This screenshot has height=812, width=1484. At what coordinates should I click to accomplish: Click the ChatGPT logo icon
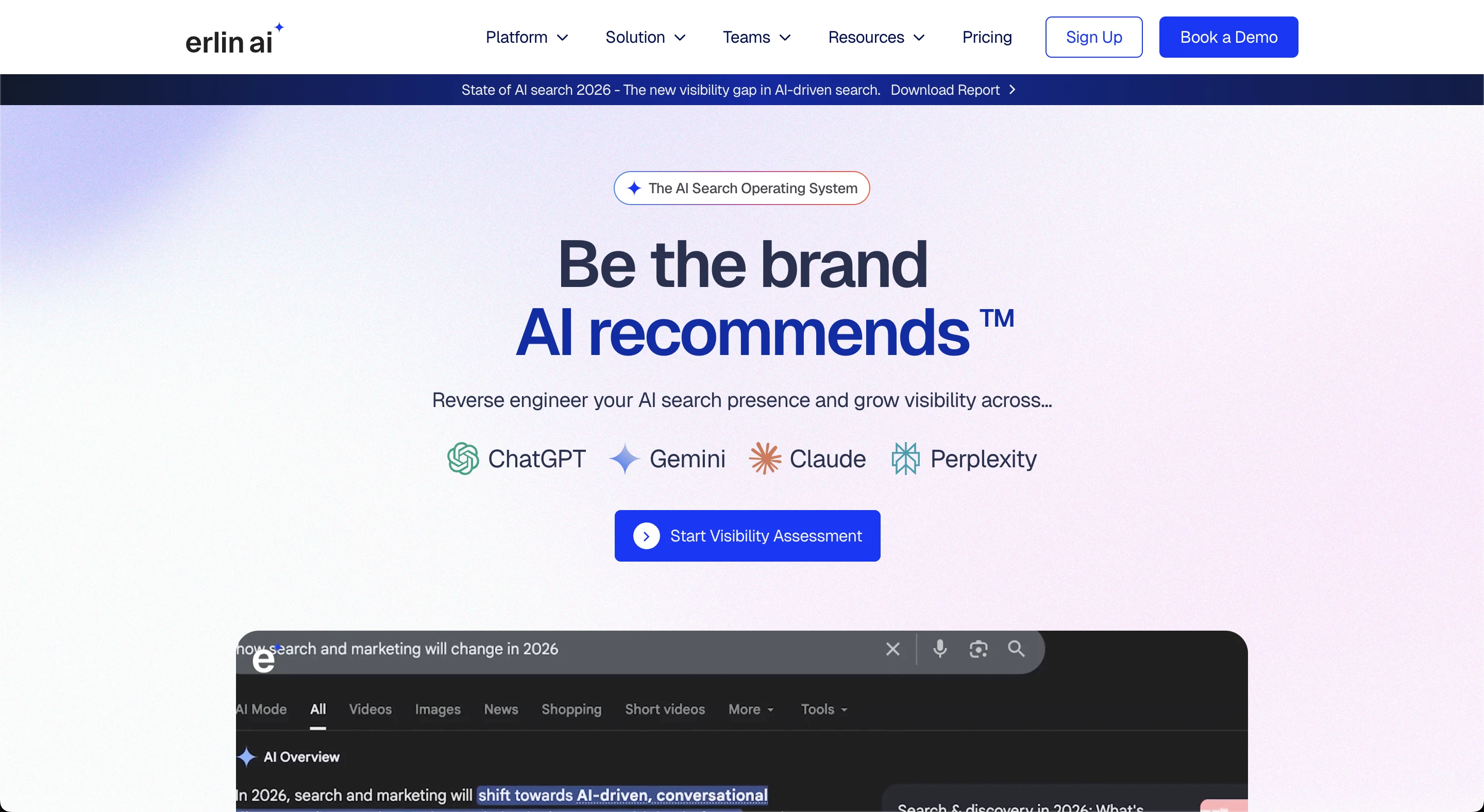(463, 459)
